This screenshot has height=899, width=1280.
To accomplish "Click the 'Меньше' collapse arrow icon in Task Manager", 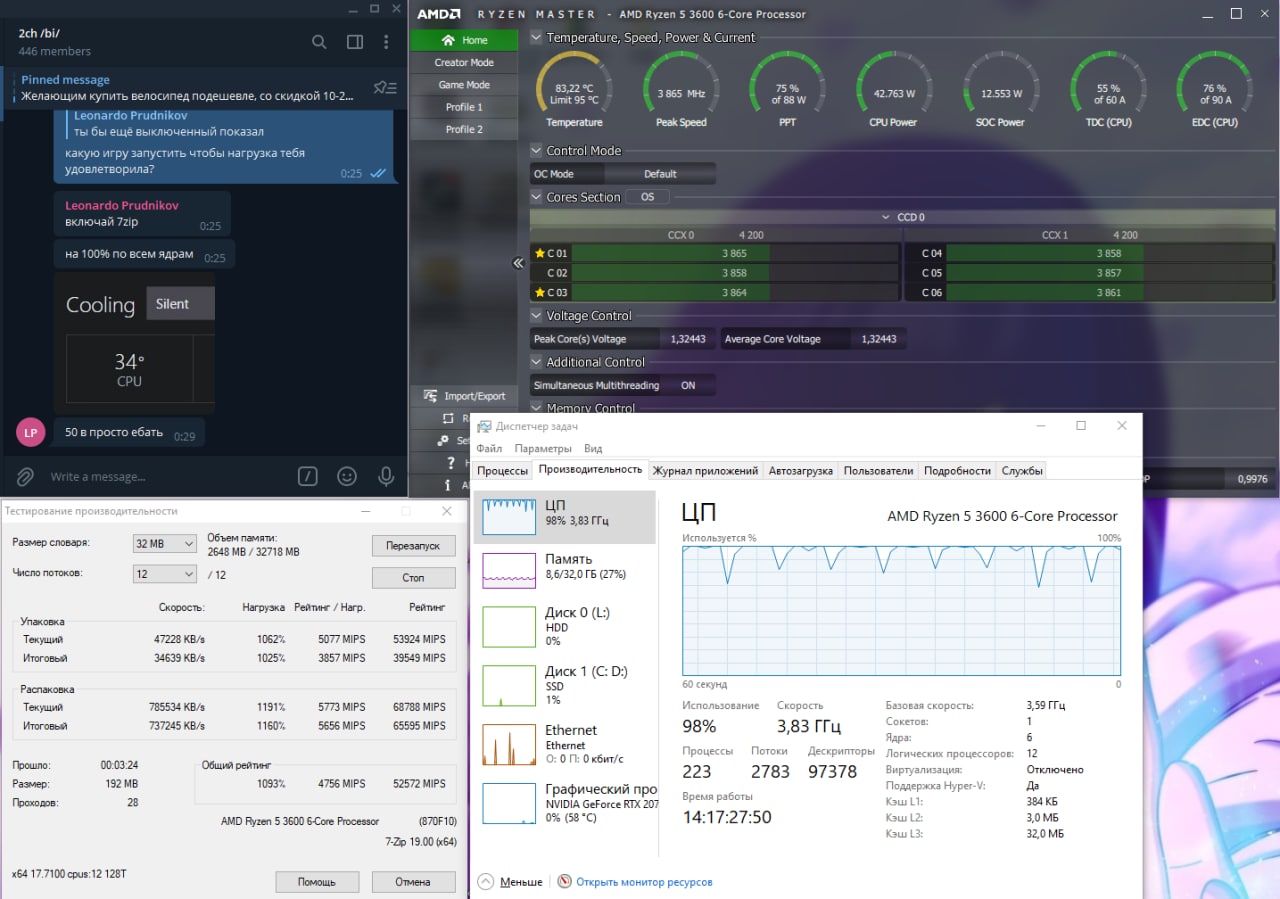I will tap(486, 882).
